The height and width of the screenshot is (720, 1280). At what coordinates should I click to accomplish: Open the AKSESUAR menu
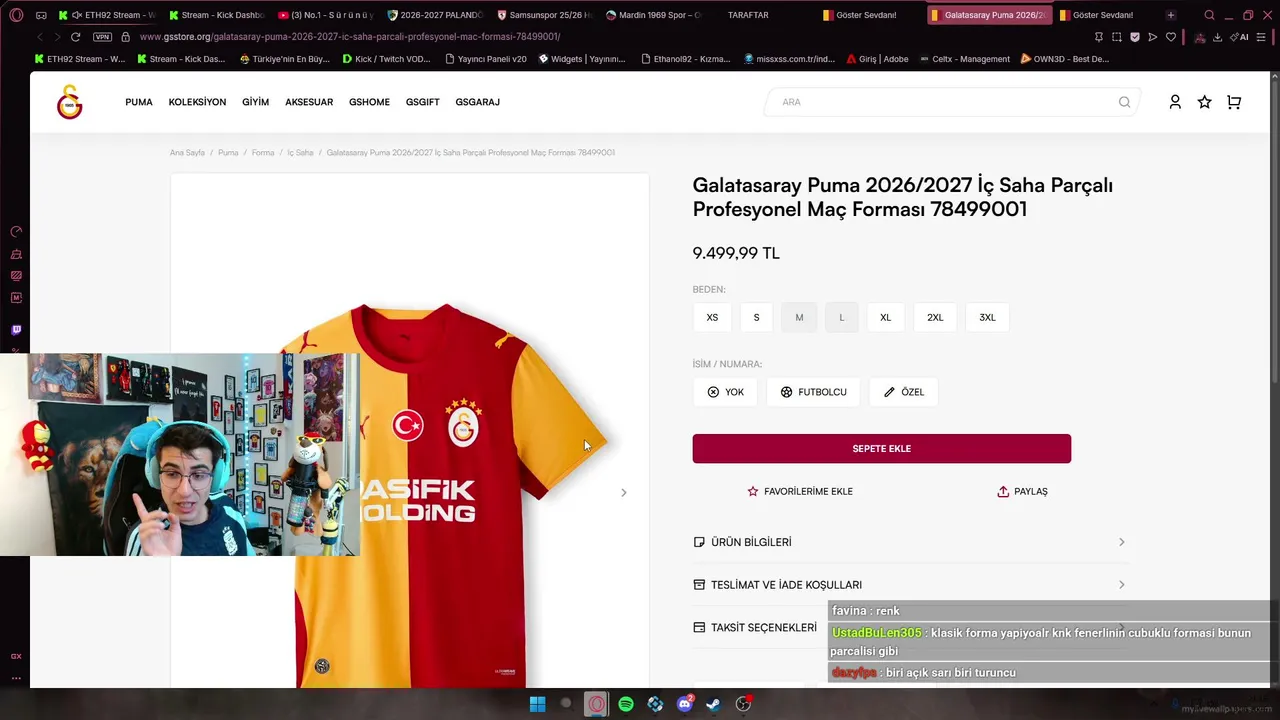[x=309, y=102]
